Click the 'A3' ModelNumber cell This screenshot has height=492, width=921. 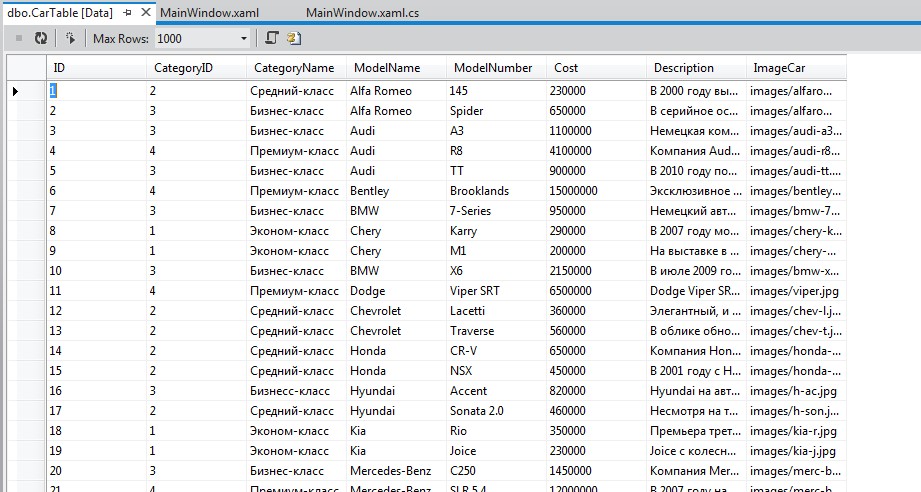tap(496, 131)
